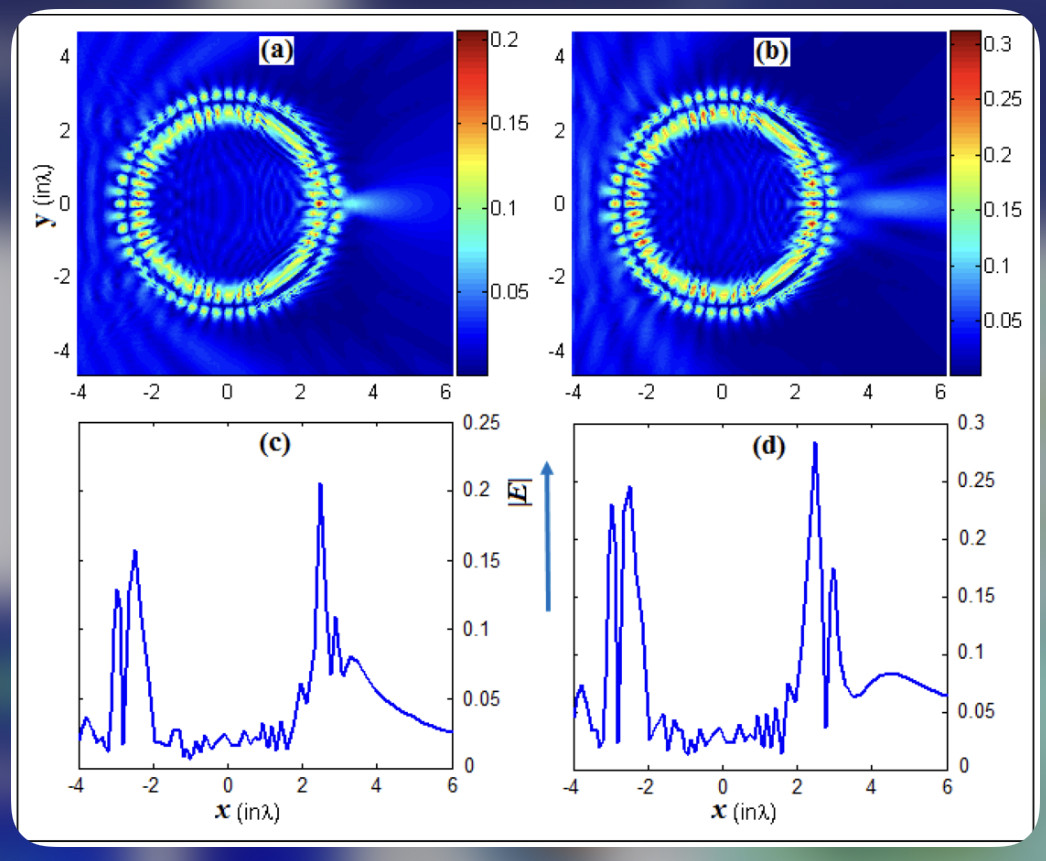Click the x (inλ) label under plot (d)

click(x=740, y=811)
